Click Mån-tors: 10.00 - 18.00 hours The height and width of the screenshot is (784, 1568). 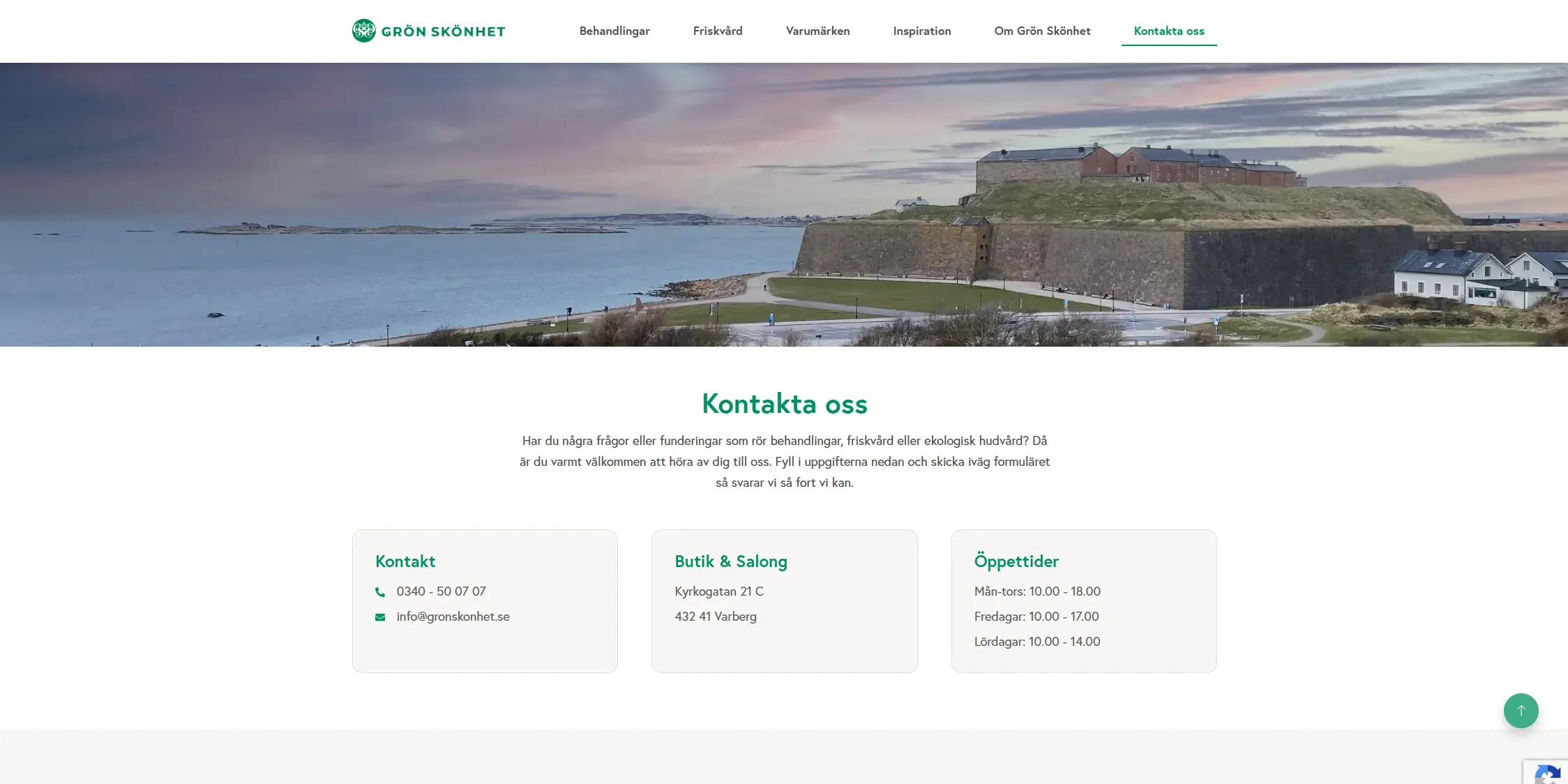[1037, 591]
